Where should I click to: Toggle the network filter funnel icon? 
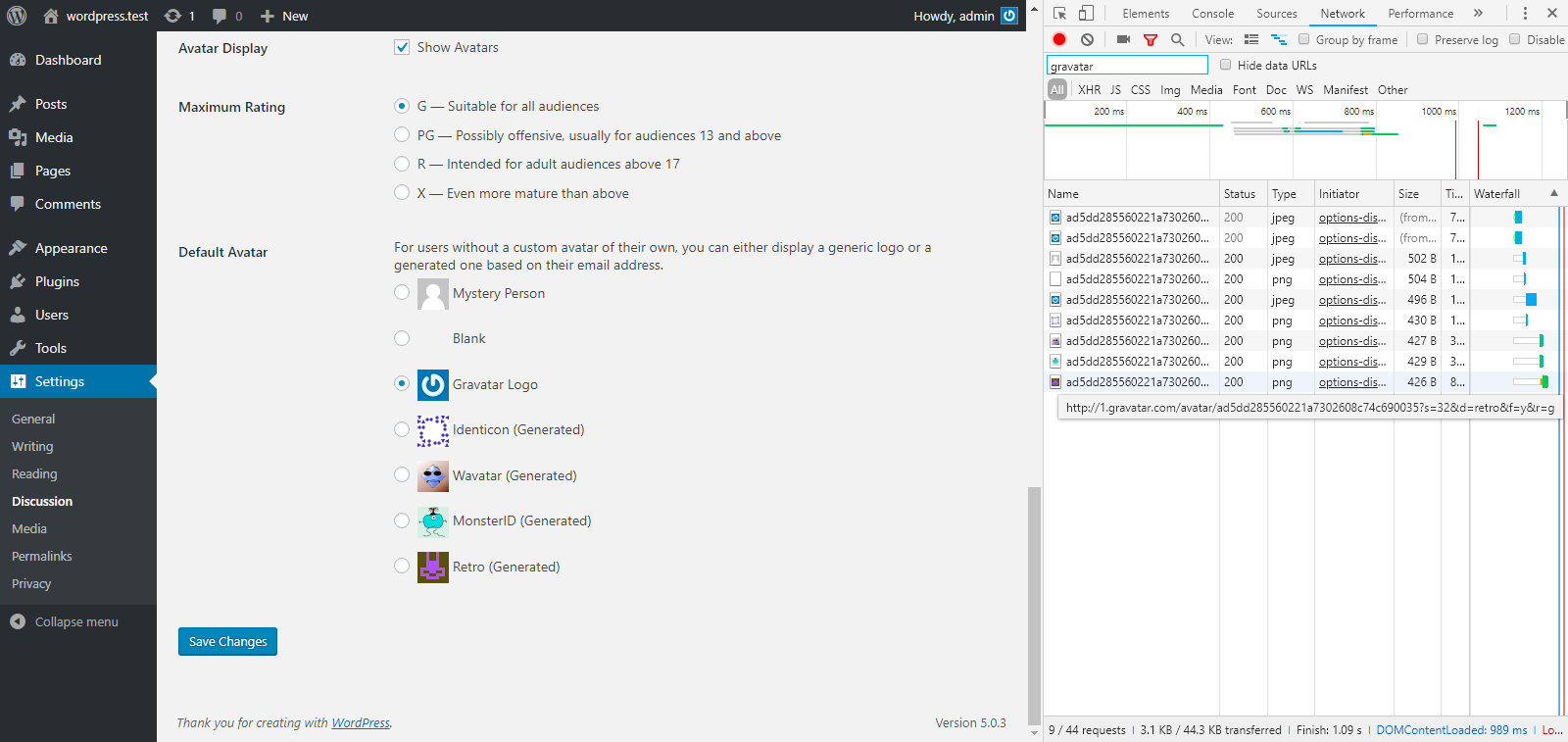pyautogui.click(x=1151, y=40)
